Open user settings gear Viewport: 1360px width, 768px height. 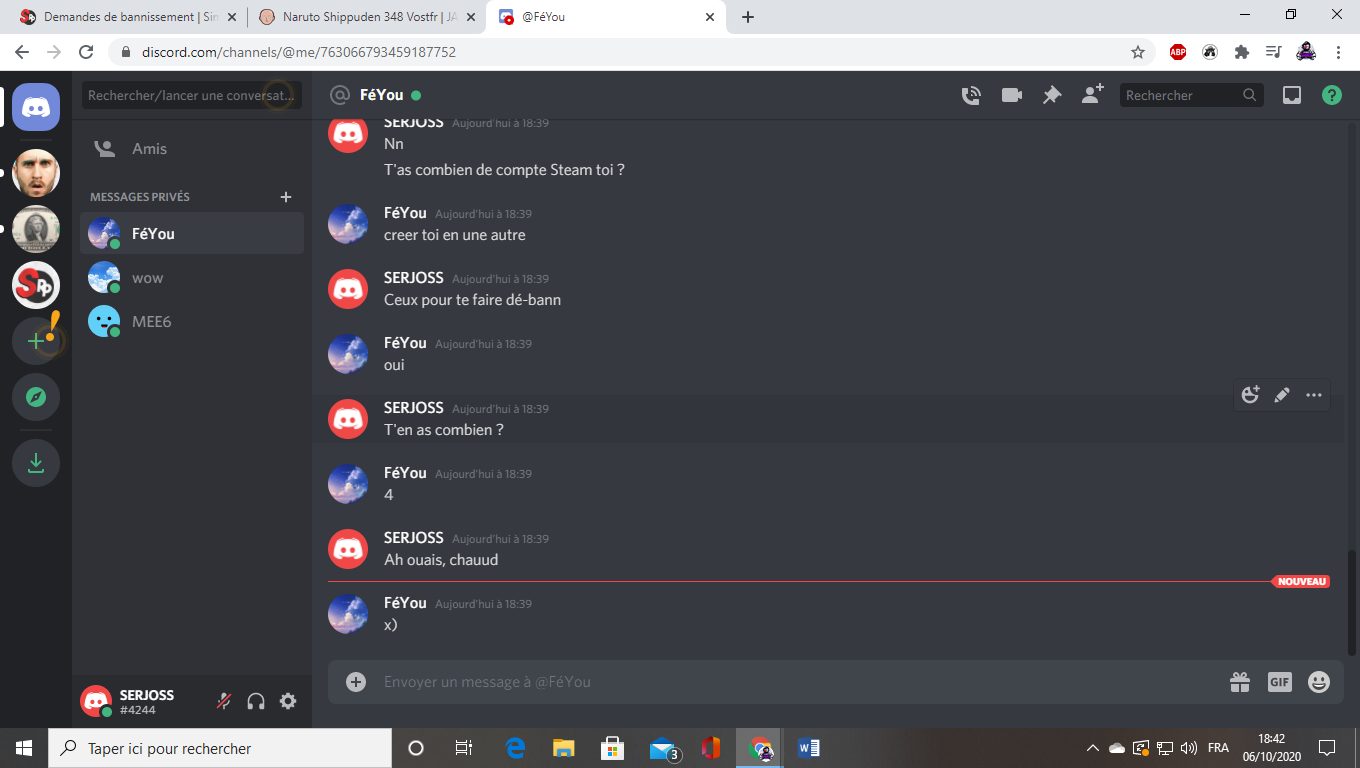(x=288, y=701)
